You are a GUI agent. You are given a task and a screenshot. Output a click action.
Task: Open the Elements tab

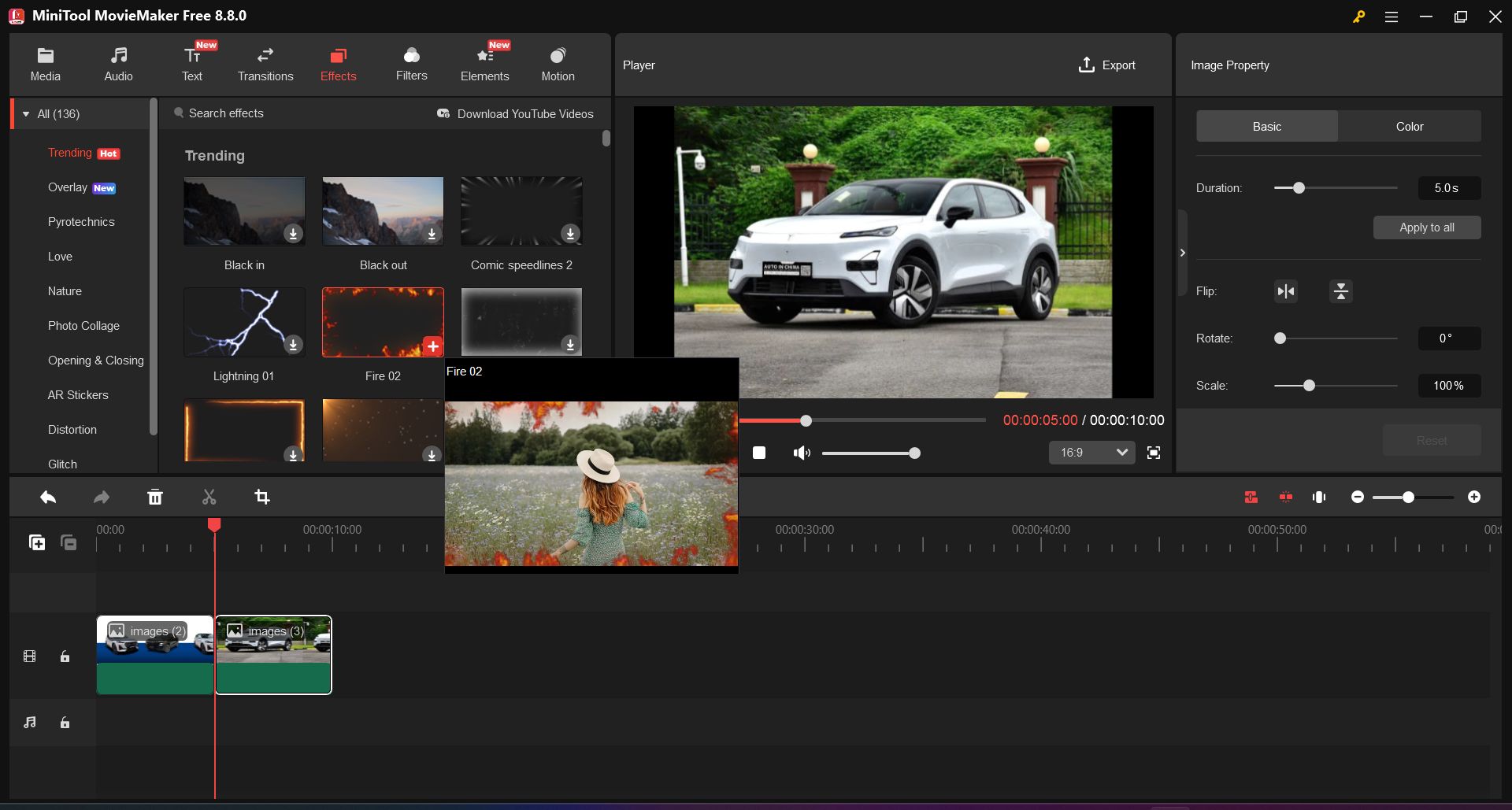[485, 65]
